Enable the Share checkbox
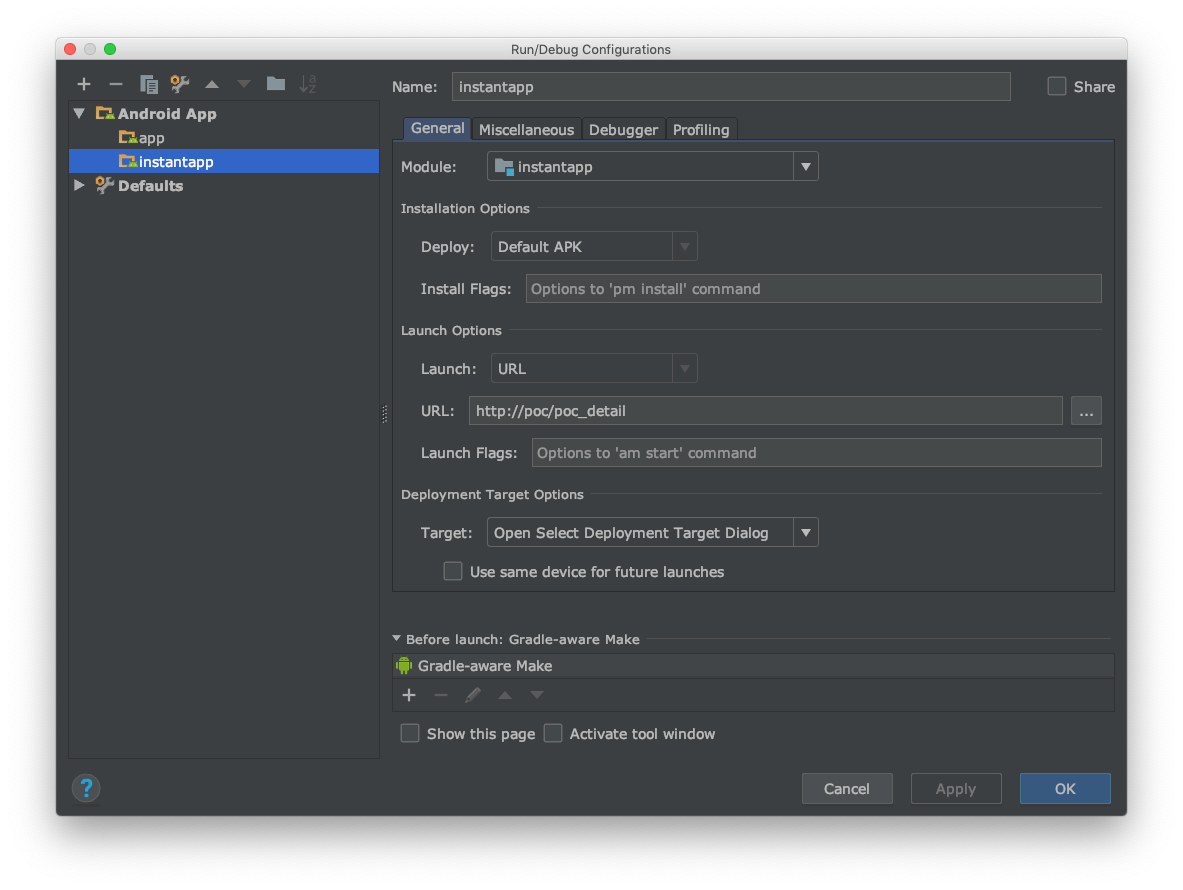Image resolution: width=1183 pixels, height=890 pixels. pos(1056,87)
